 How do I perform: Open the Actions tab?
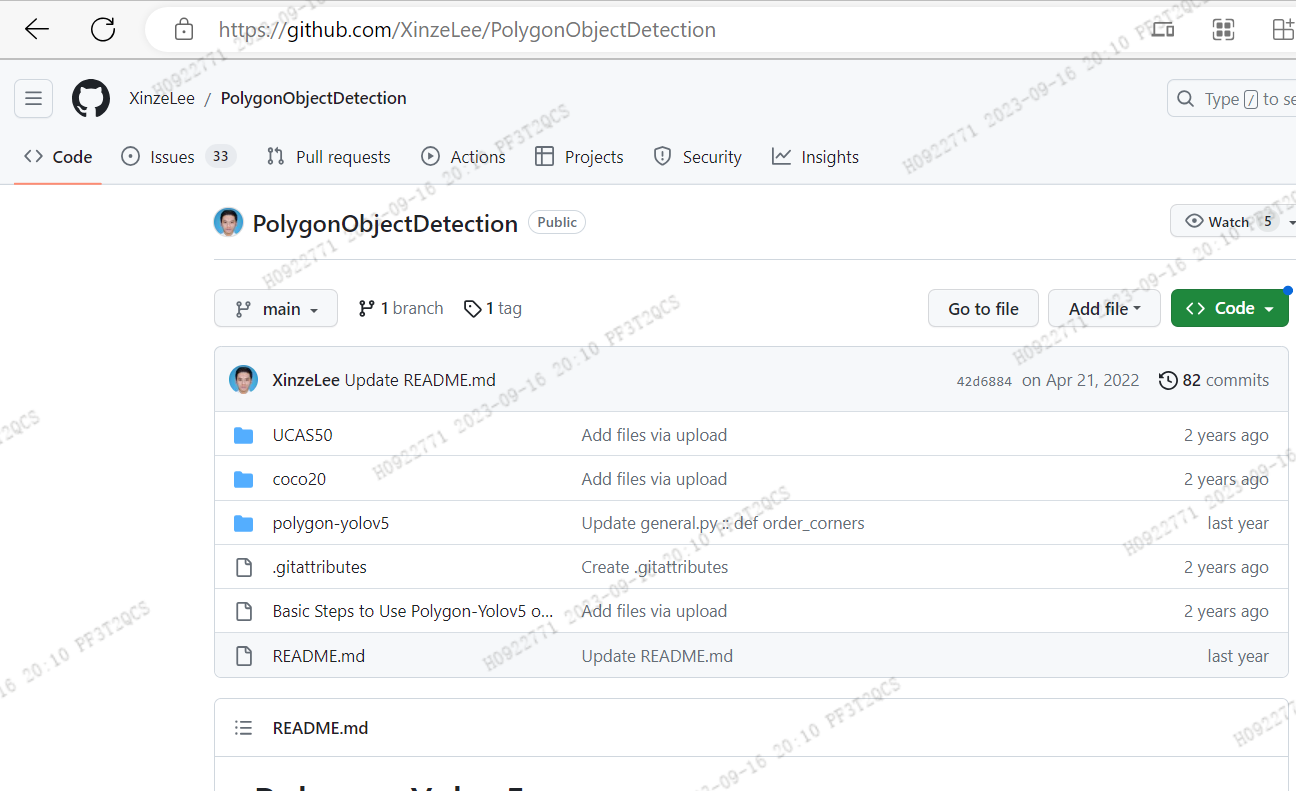(464, 157)
